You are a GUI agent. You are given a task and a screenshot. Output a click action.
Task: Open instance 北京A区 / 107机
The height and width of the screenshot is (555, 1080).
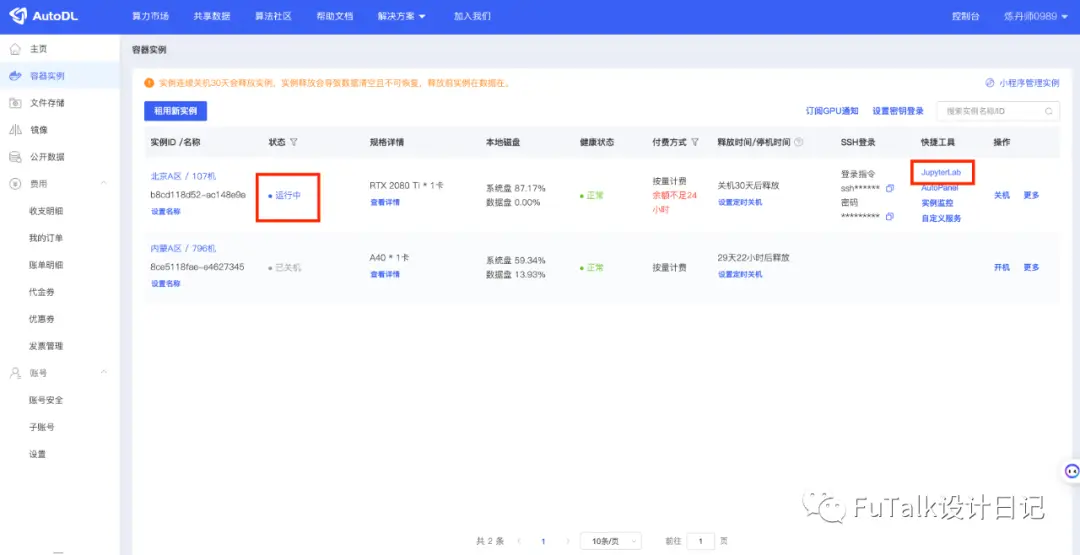(183, 176)
